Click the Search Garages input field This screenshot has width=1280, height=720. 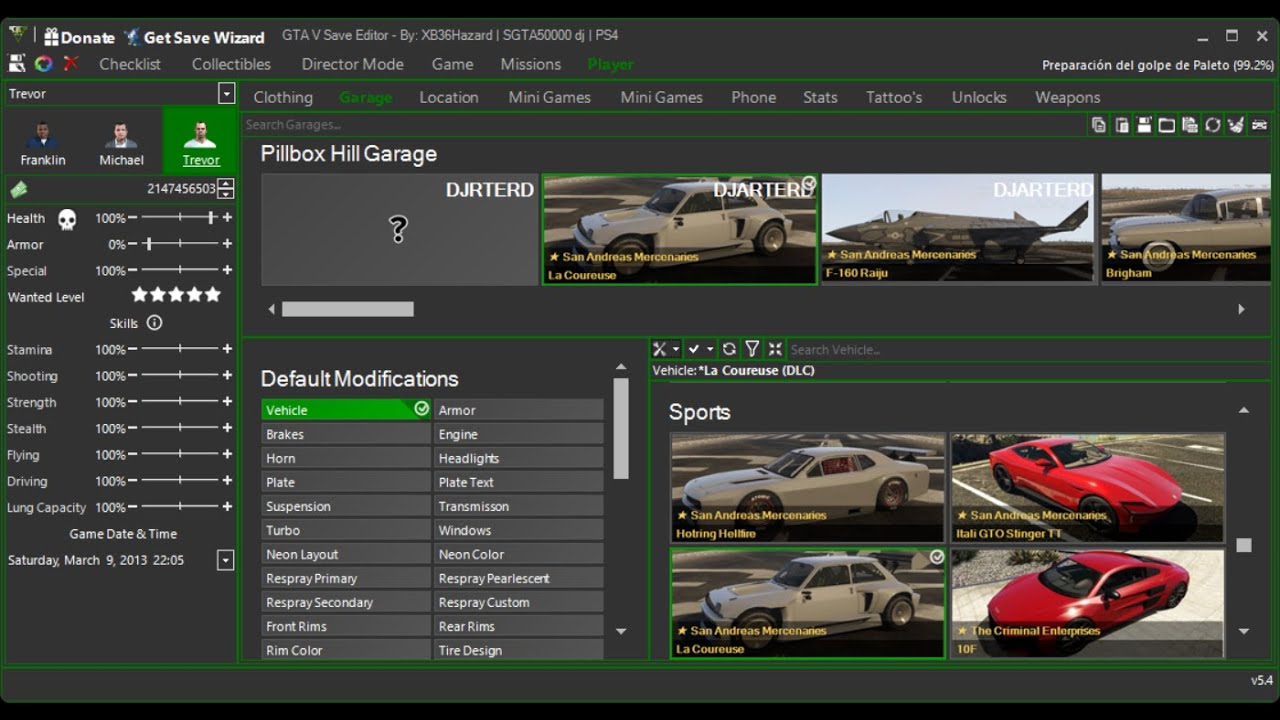[664, 125]
